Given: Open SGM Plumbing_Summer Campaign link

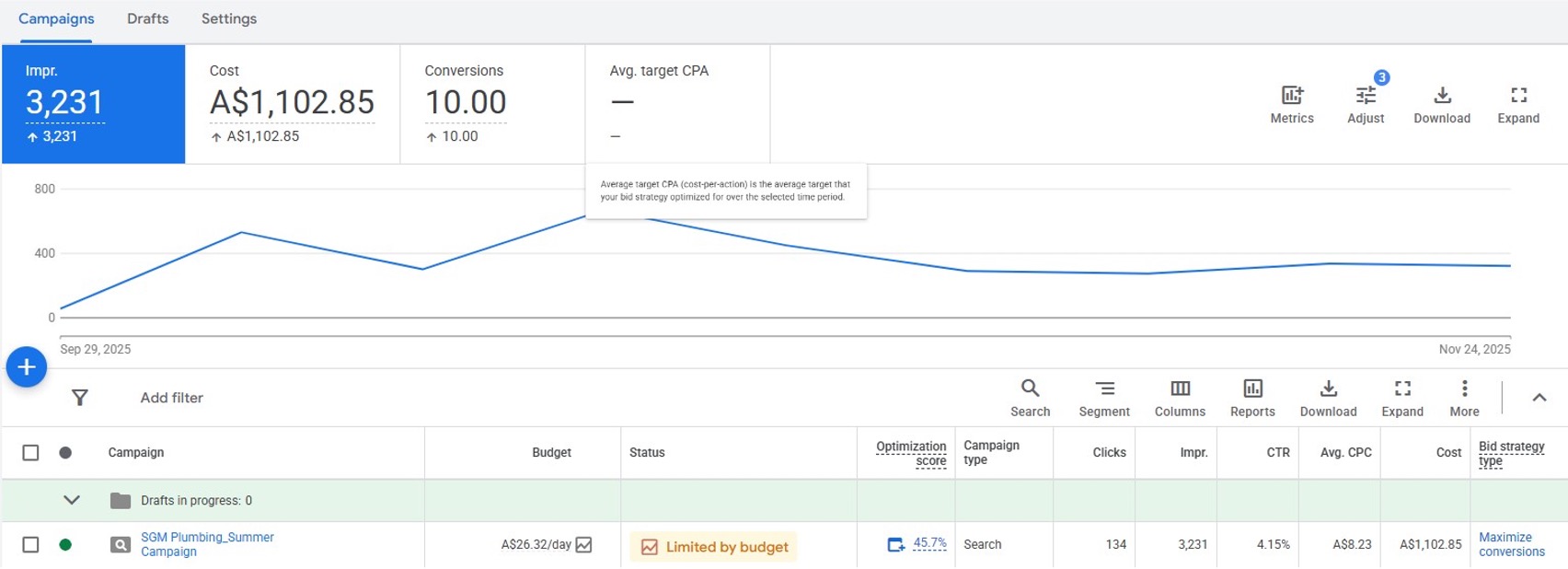Looking at the screenshot, I should pos(207,545).
